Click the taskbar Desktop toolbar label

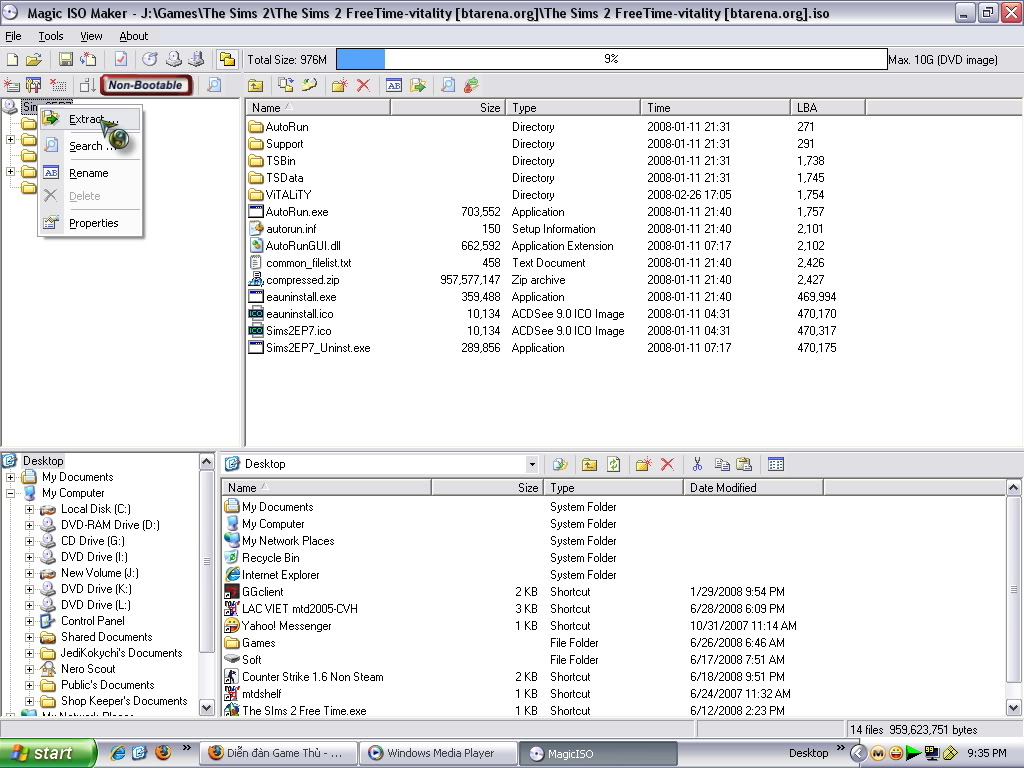808,753
